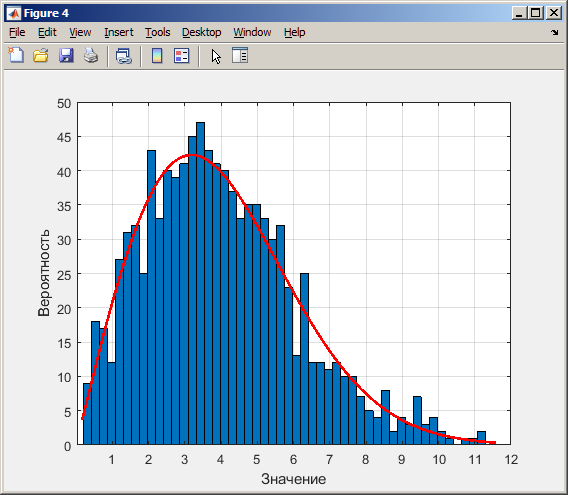568x495 pixels.
Task: Open the View menu
Action: (80, 32)
